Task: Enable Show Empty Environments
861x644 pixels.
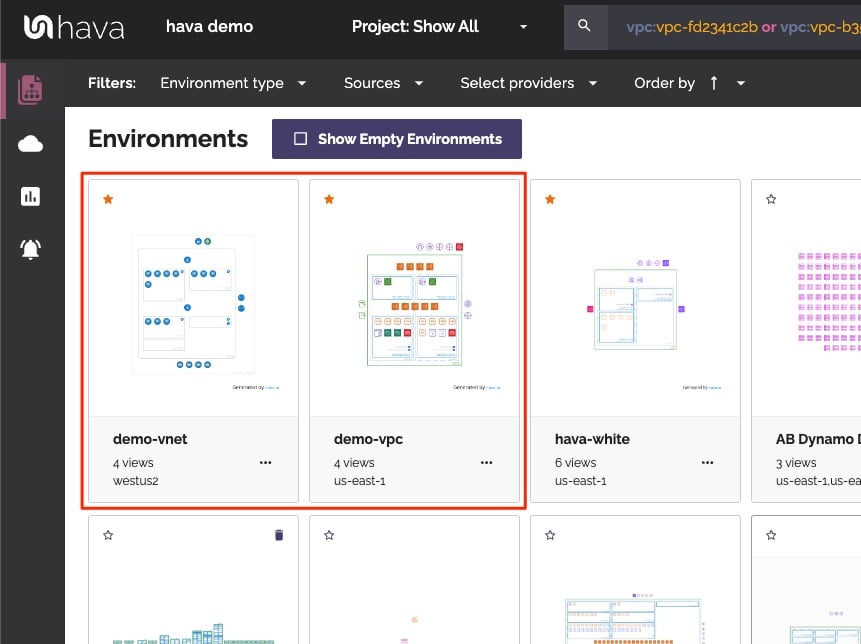Action: (x=397, y=138)
